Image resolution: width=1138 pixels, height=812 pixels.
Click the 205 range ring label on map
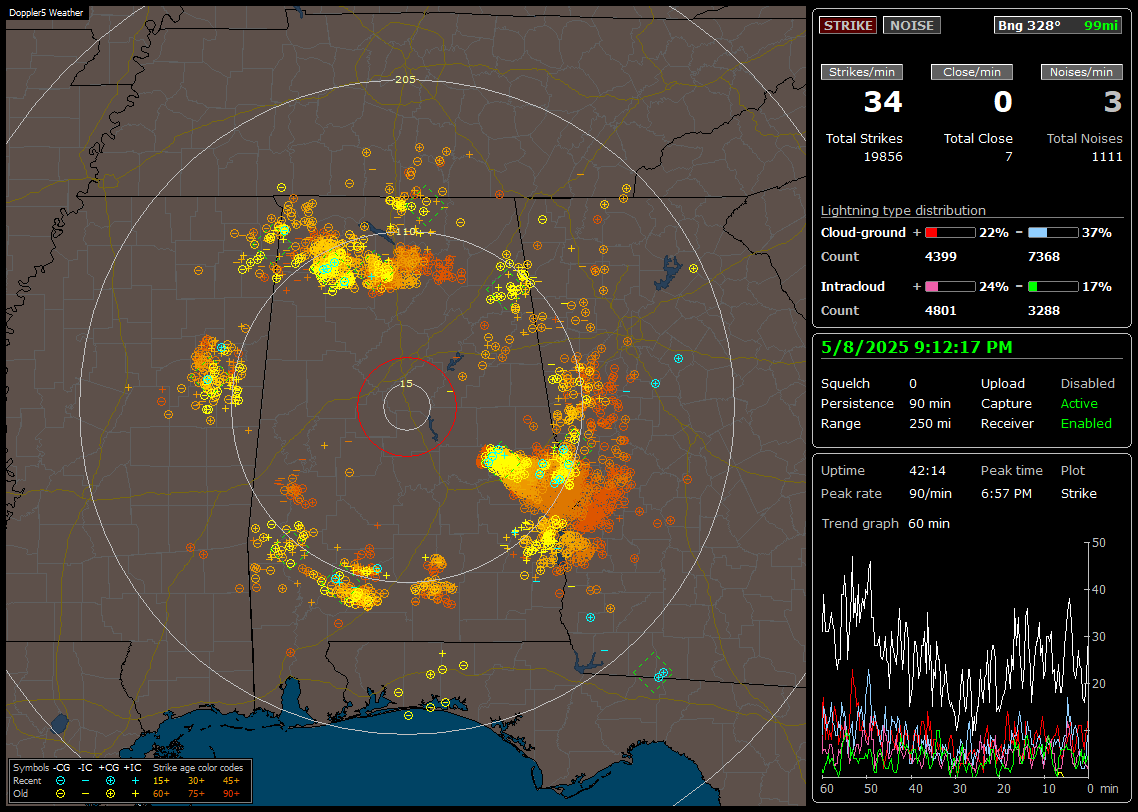(x=405, y=80)
